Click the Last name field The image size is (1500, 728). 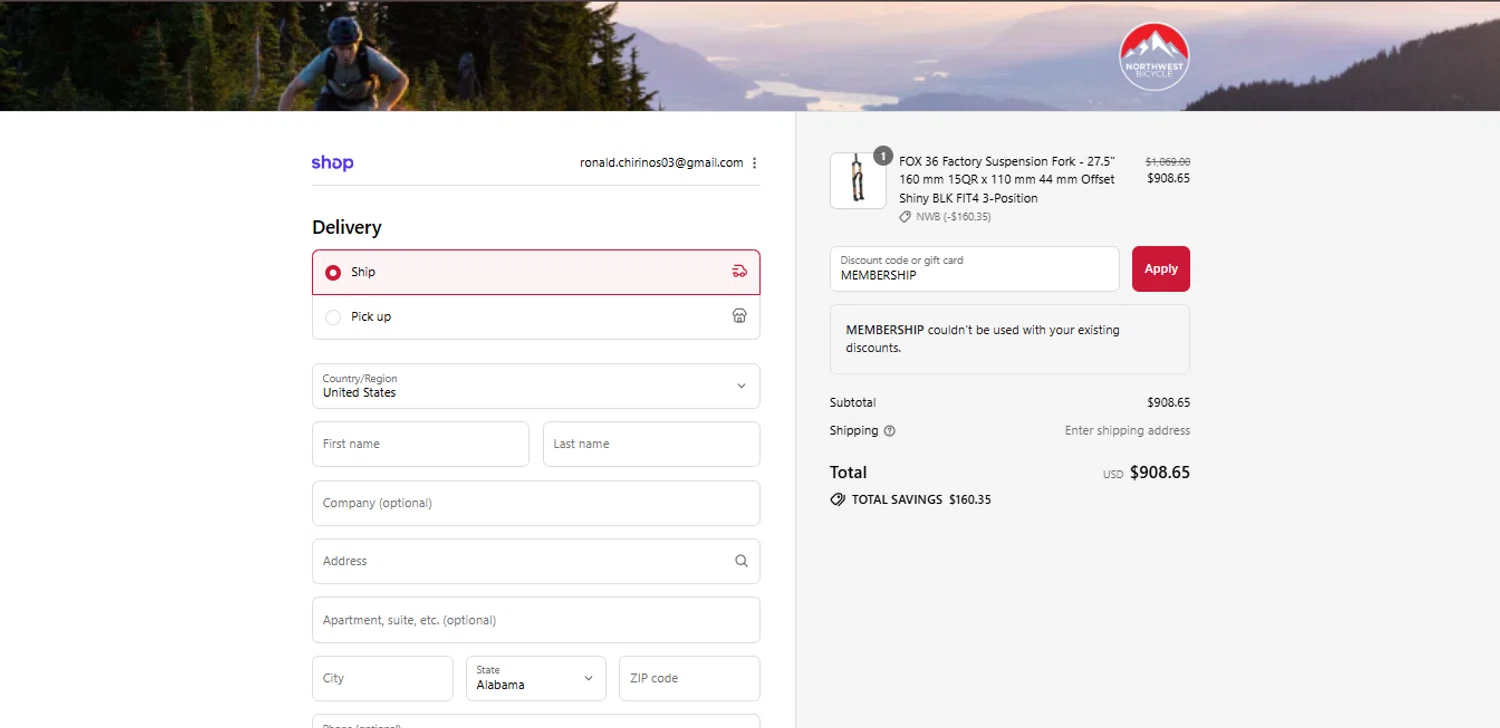pyautogui.click(x=651, y=444)
